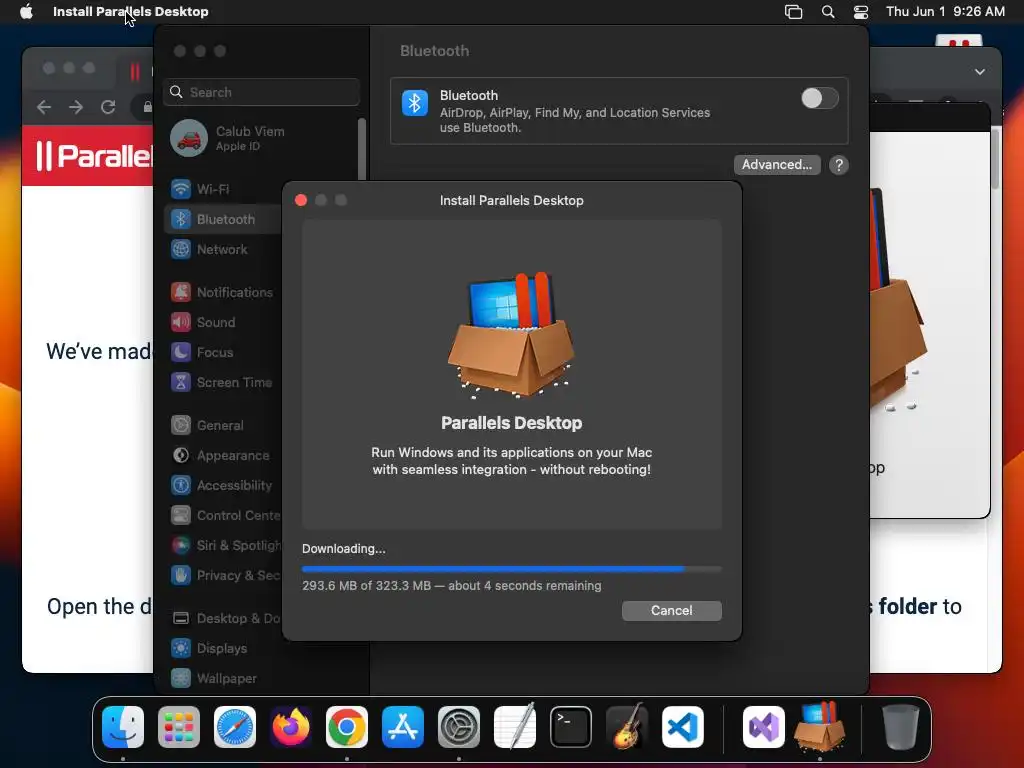The image size is (1024, 768).
Task: Open TextEdit from the dock
Action: [515, 727]
